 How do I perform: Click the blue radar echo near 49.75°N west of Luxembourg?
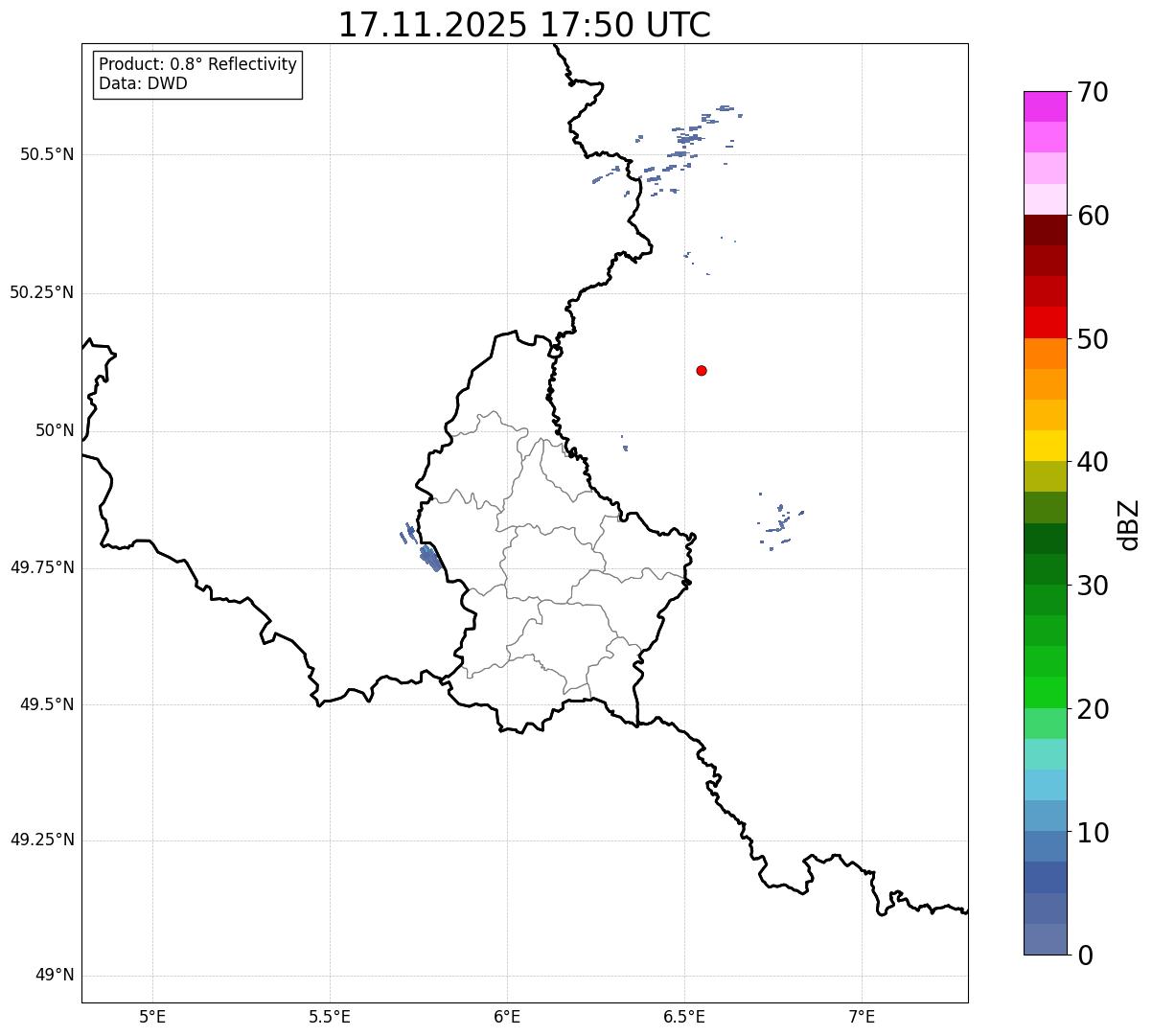(430, 557)
